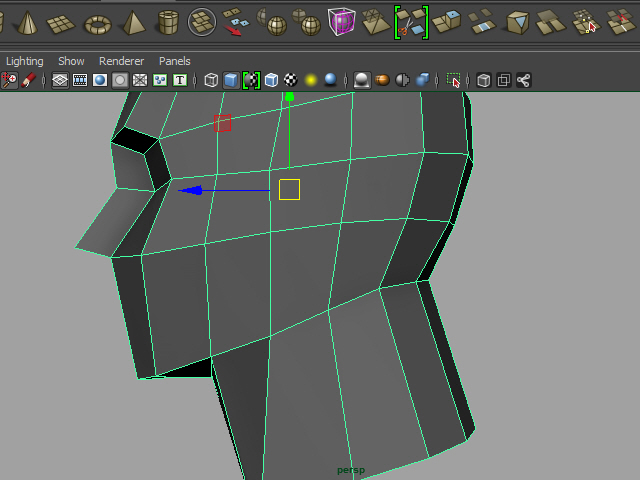Viewport: 640px width, 480px height.
Task: Click the polygon cone shelf icon
Action: coord(28,22)
